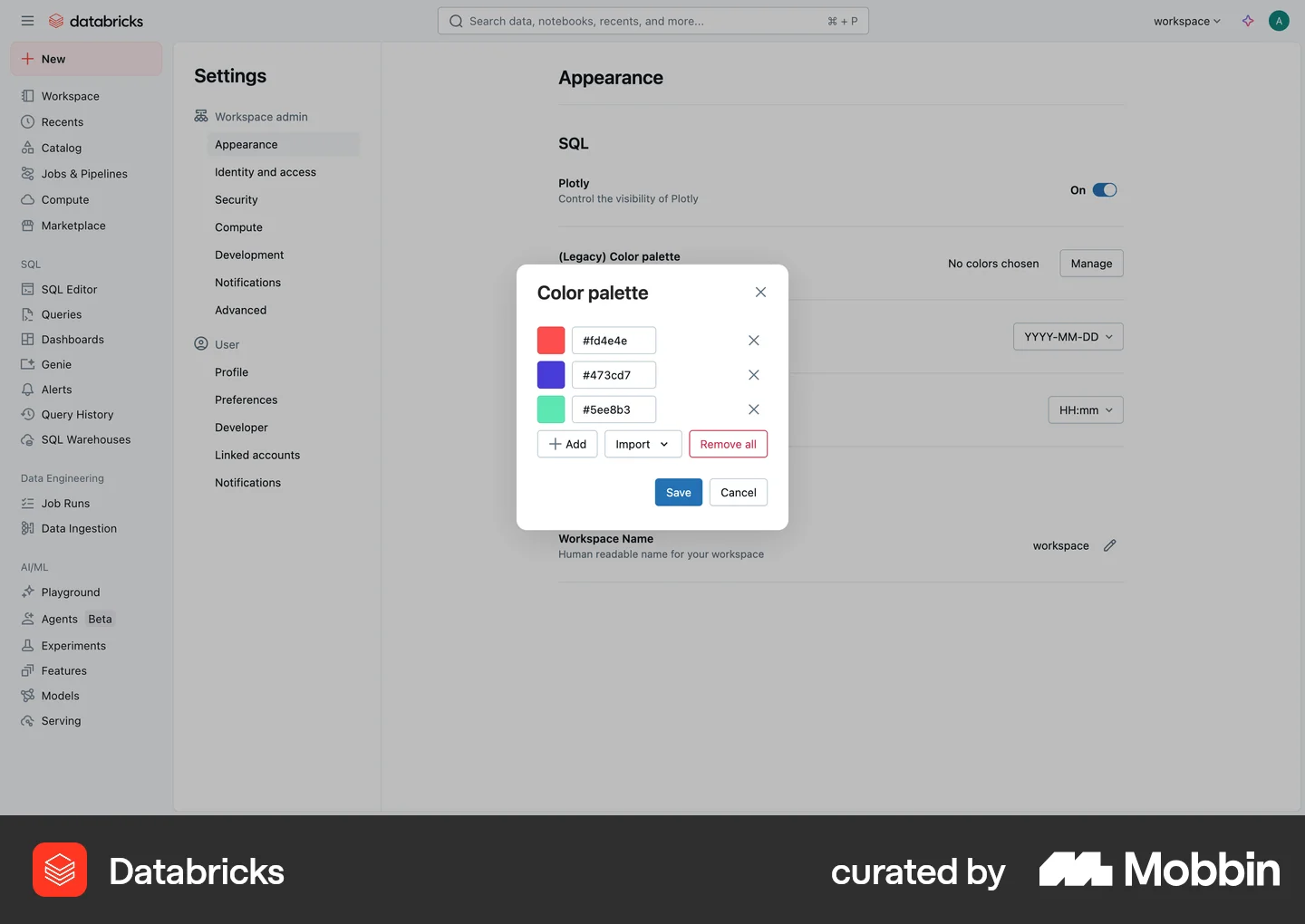The height and width of the screenshot is (924, 1305).
Task: Click the Queries icon
Action: 27,314
